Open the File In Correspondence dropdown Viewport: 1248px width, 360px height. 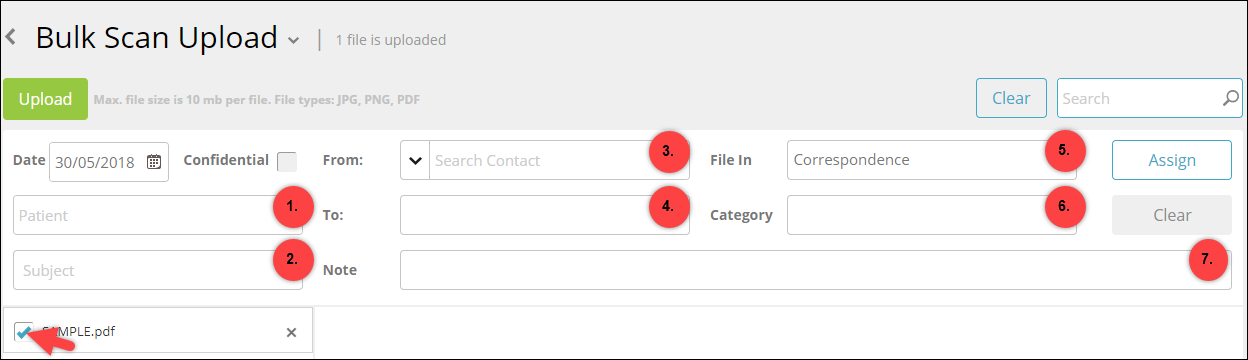(931, 160)
